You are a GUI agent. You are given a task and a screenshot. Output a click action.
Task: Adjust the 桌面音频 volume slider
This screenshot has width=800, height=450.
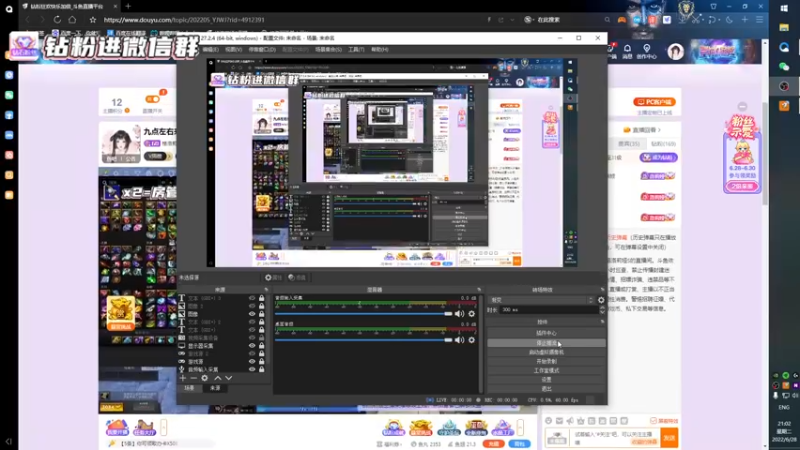tap(364, 340)
